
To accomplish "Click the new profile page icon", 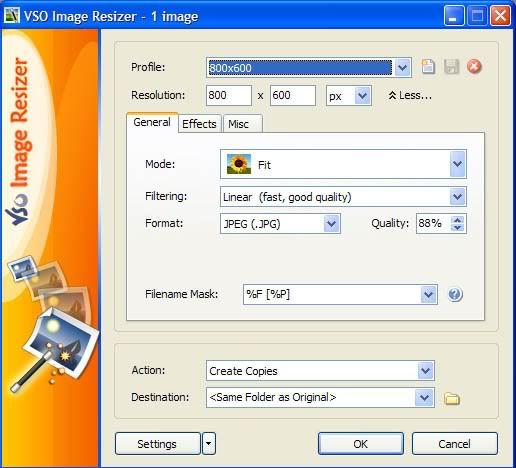I will 428,67.
